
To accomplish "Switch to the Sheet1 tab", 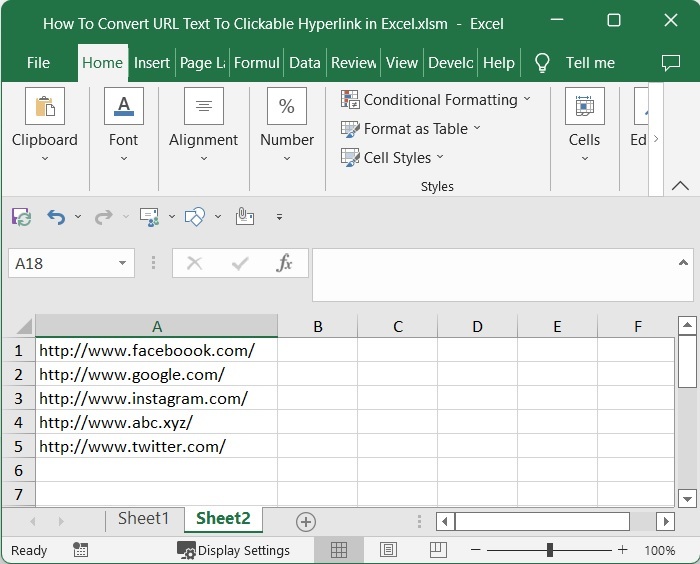I will (144, 518).
